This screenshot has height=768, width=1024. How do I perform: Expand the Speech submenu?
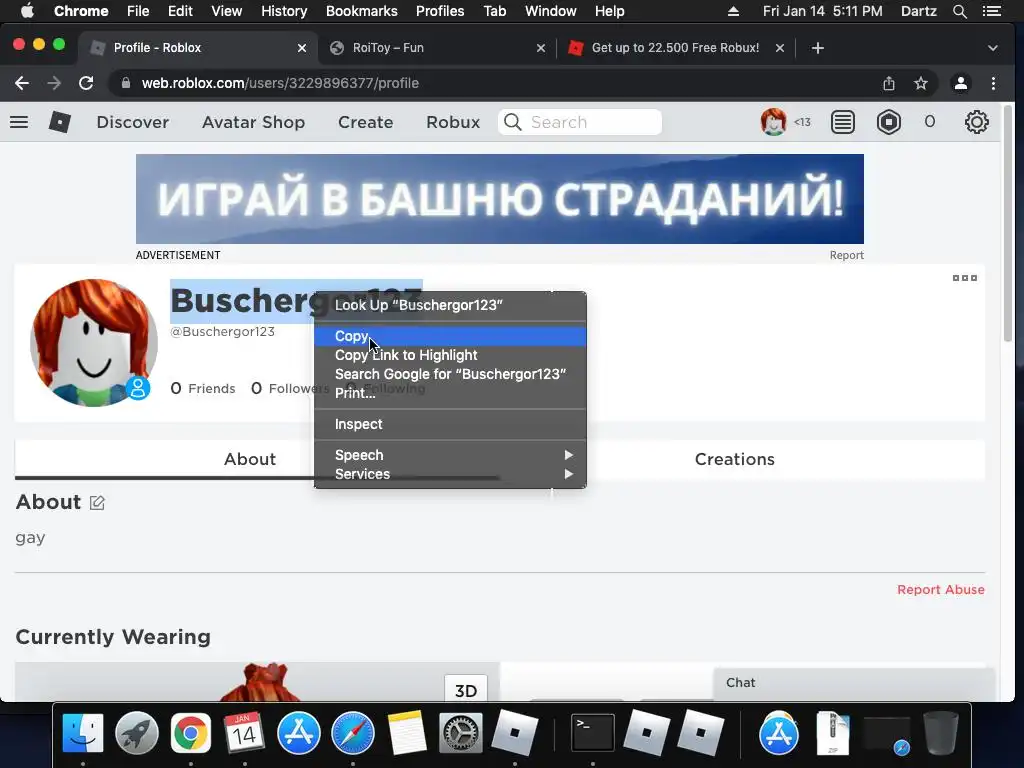pos(450,455)
